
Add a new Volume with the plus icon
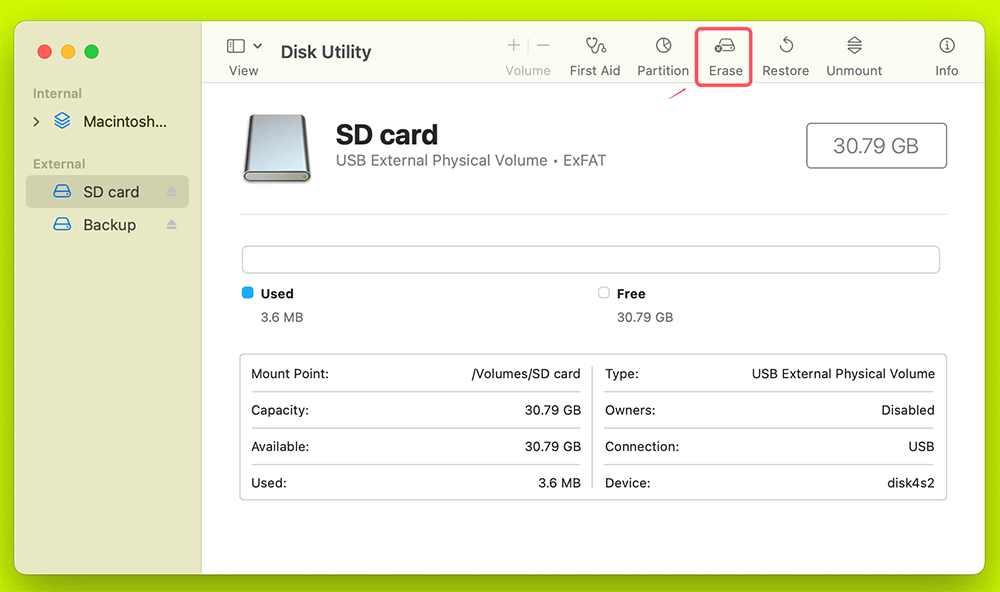(x=512, y=45)
